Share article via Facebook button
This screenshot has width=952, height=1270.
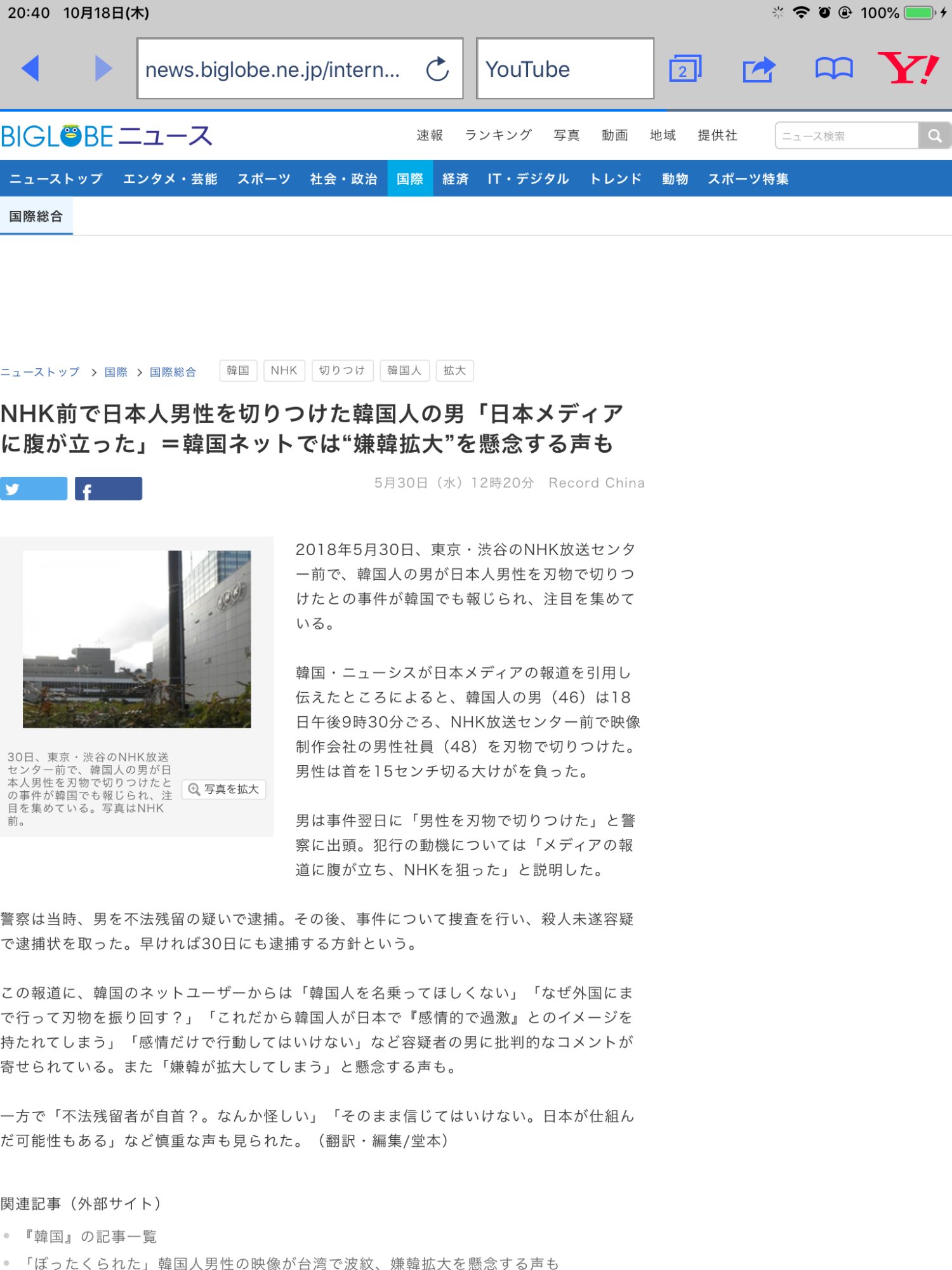click(x=109, y=488)
